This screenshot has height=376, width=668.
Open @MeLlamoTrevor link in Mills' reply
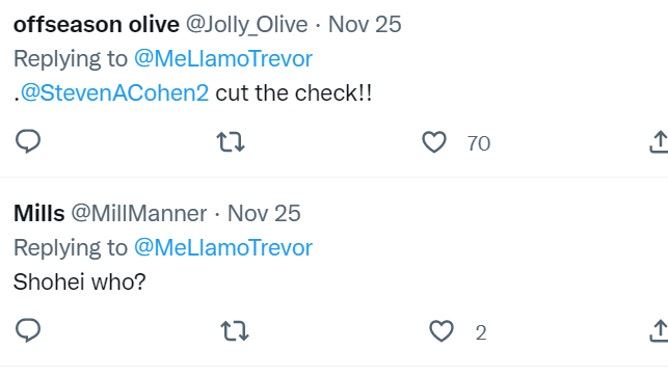[223, 248]
